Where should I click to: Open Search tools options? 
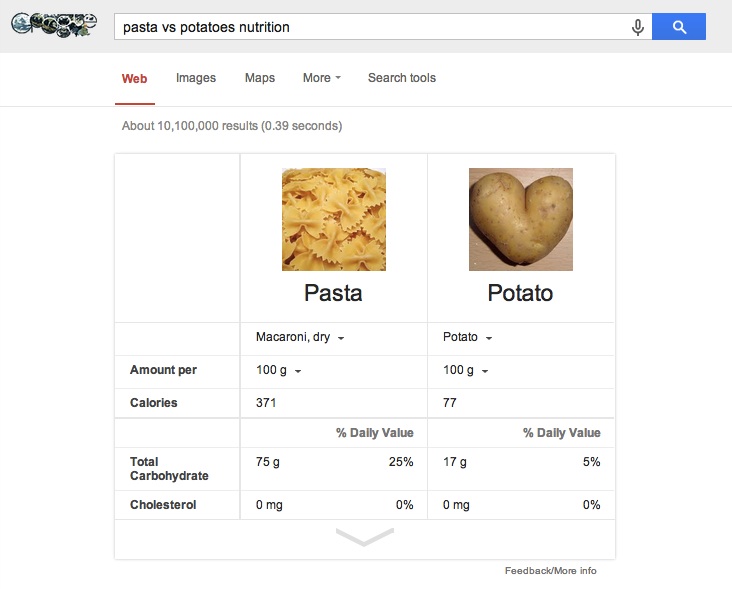(401, 78)
